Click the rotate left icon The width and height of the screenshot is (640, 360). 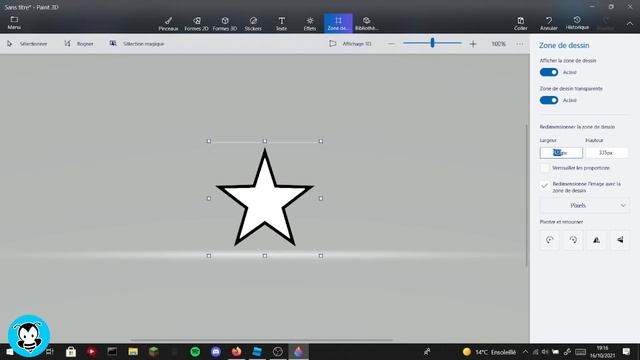pyautogui.click(x=549, y=240)
